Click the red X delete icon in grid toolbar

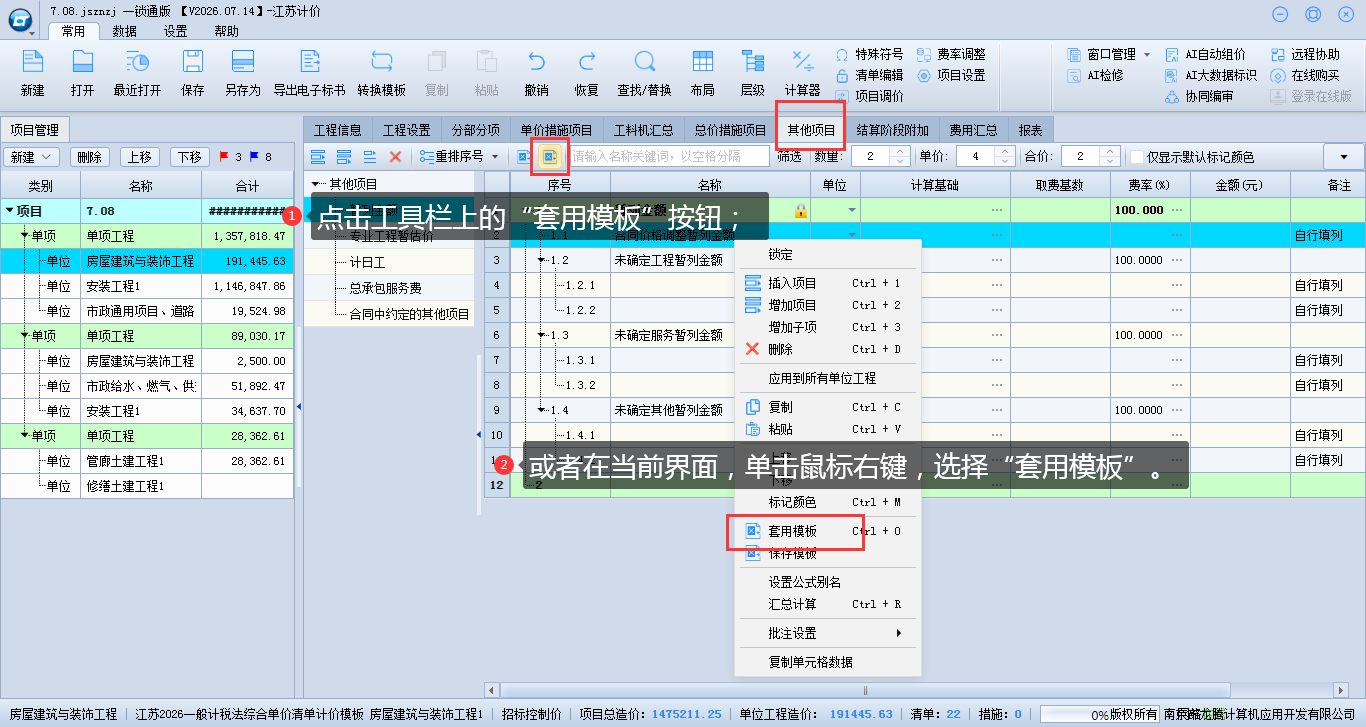click(395, 156)
